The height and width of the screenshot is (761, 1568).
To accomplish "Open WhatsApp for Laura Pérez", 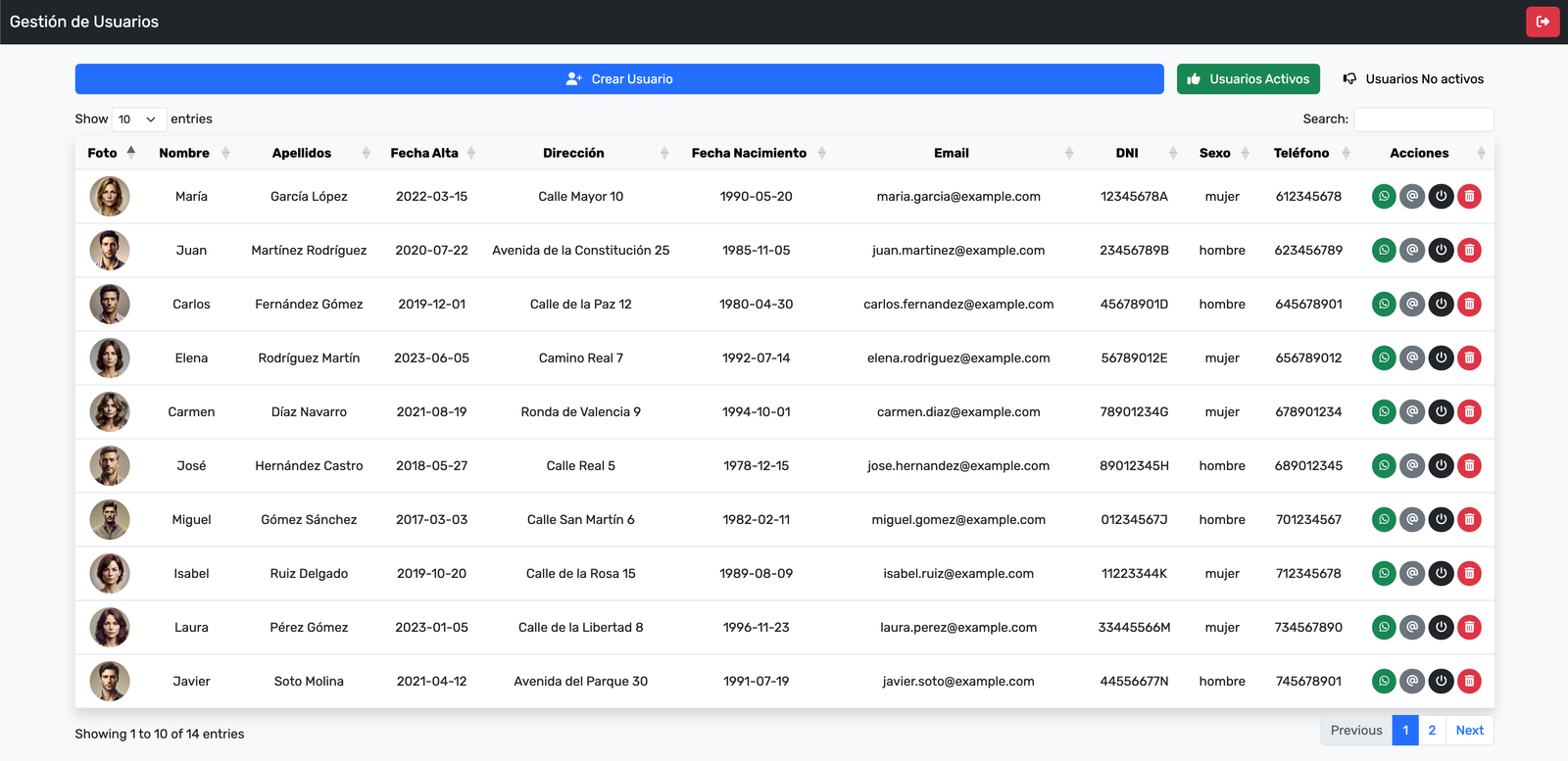I will pos(1384,627).
